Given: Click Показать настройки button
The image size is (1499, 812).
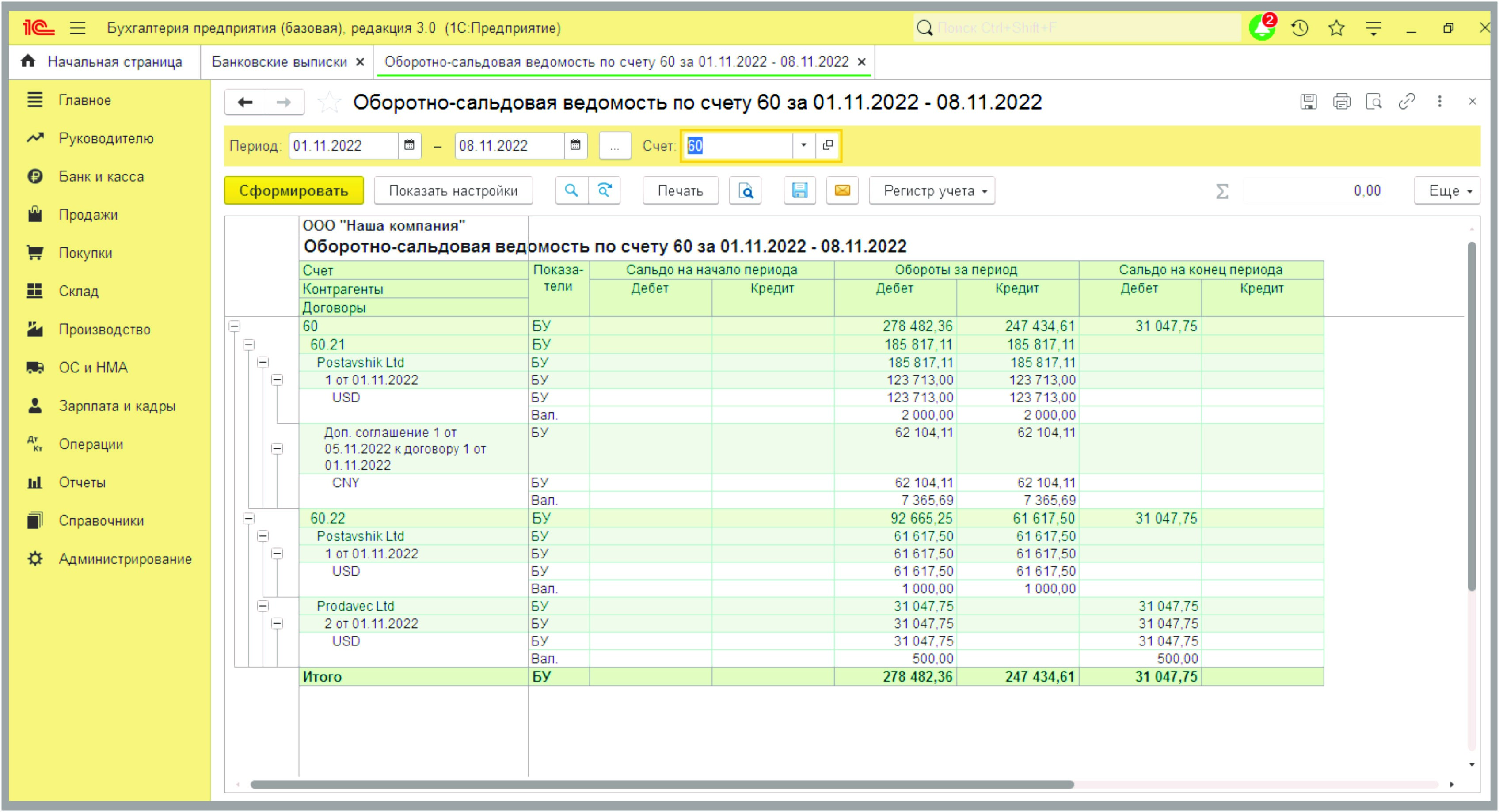Looking at the screenshot, I should pyautogui.click(x=453, y=191).
